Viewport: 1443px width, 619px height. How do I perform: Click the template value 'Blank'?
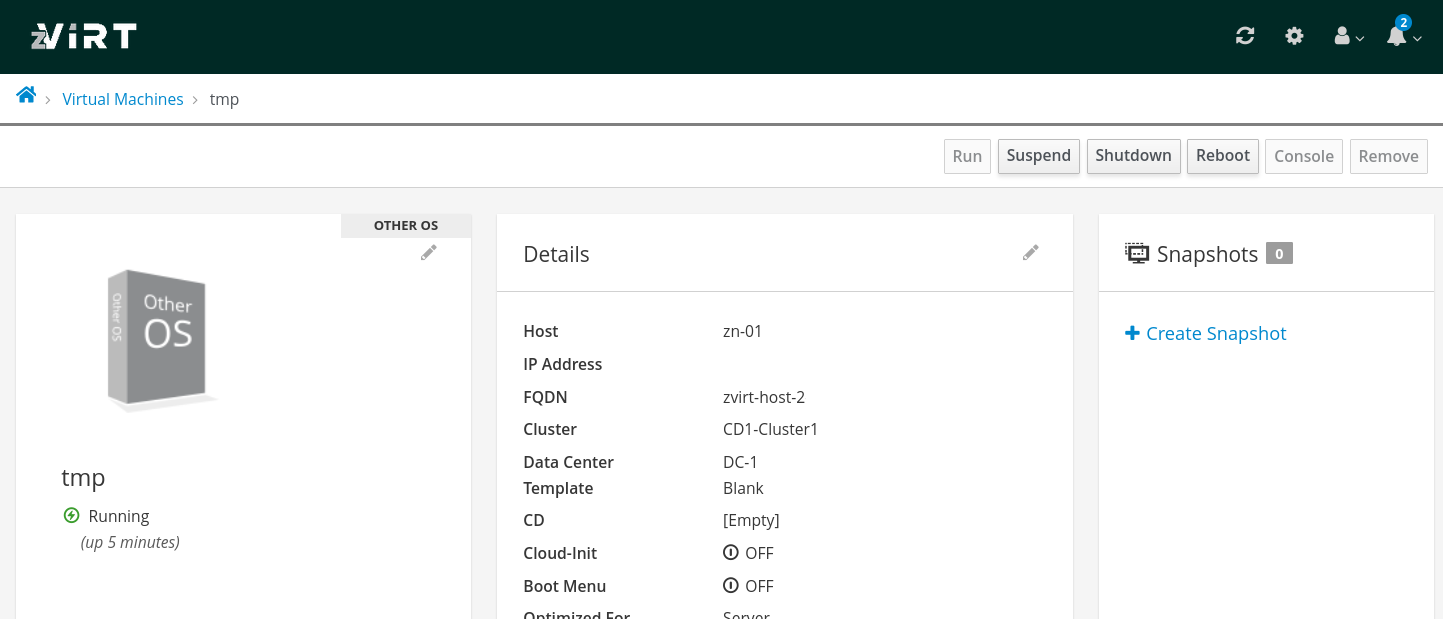point(743,488)
